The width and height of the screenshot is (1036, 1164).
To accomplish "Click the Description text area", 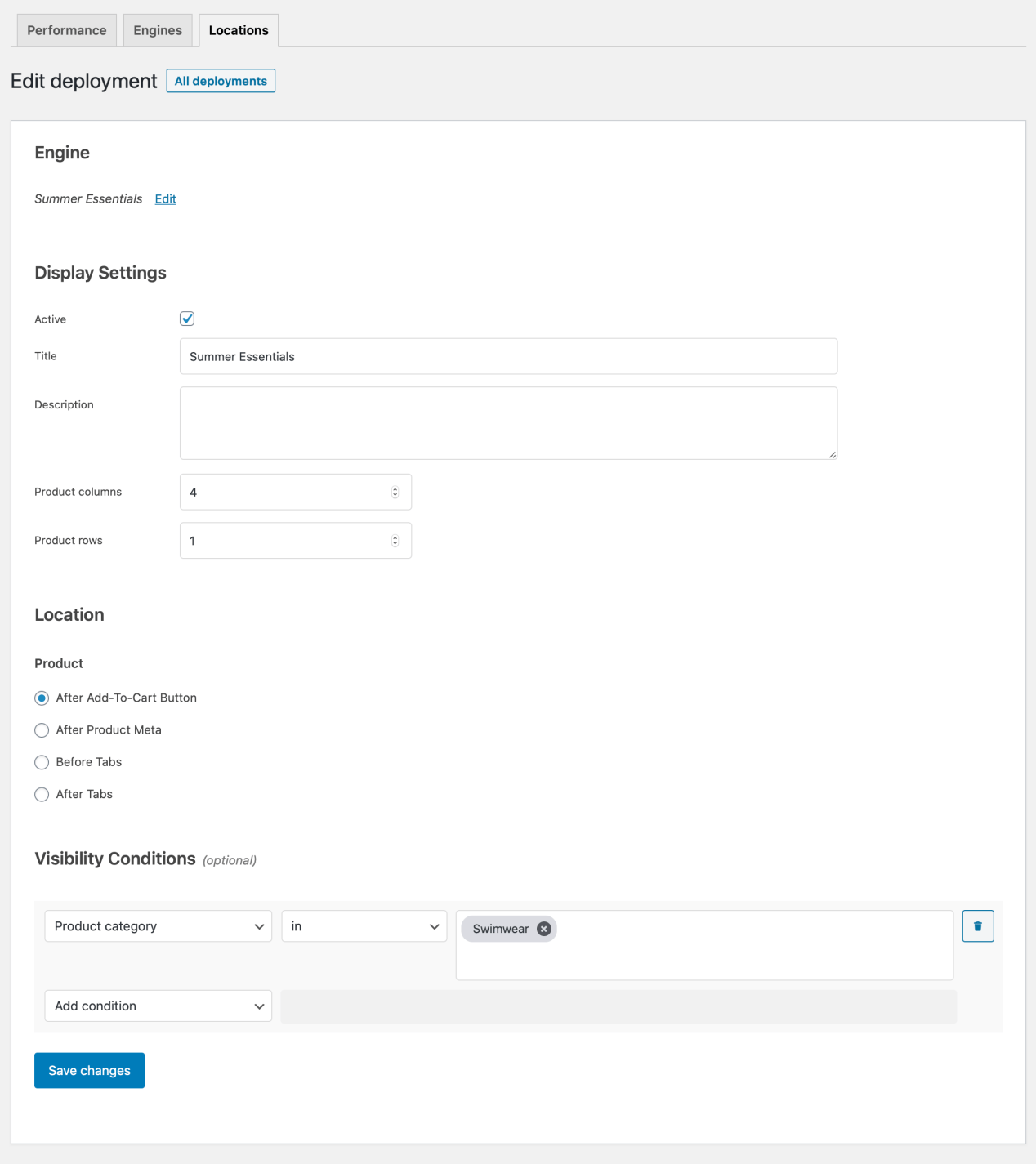I will pyautogui.click(x=507, y=422).
